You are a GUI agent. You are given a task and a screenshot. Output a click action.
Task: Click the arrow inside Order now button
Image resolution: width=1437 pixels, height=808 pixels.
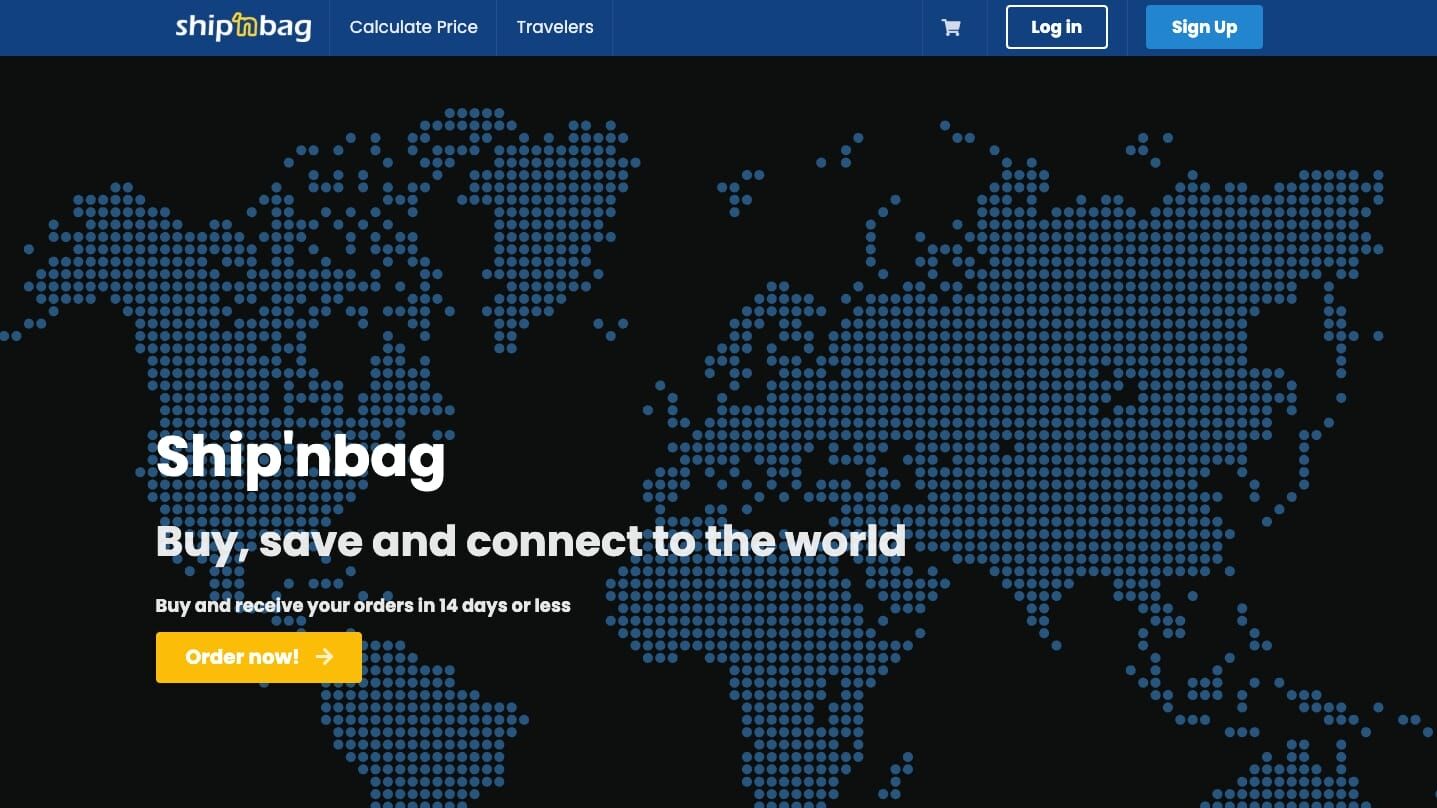(324, 657)
